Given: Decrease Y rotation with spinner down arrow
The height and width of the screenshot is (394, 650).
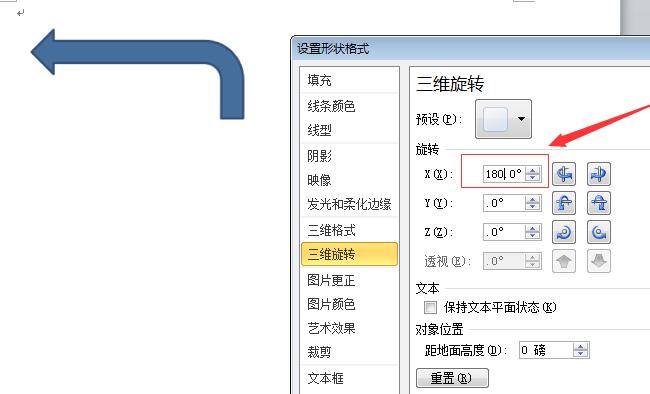Looking at the screenshot, I should tap(533, 207).
